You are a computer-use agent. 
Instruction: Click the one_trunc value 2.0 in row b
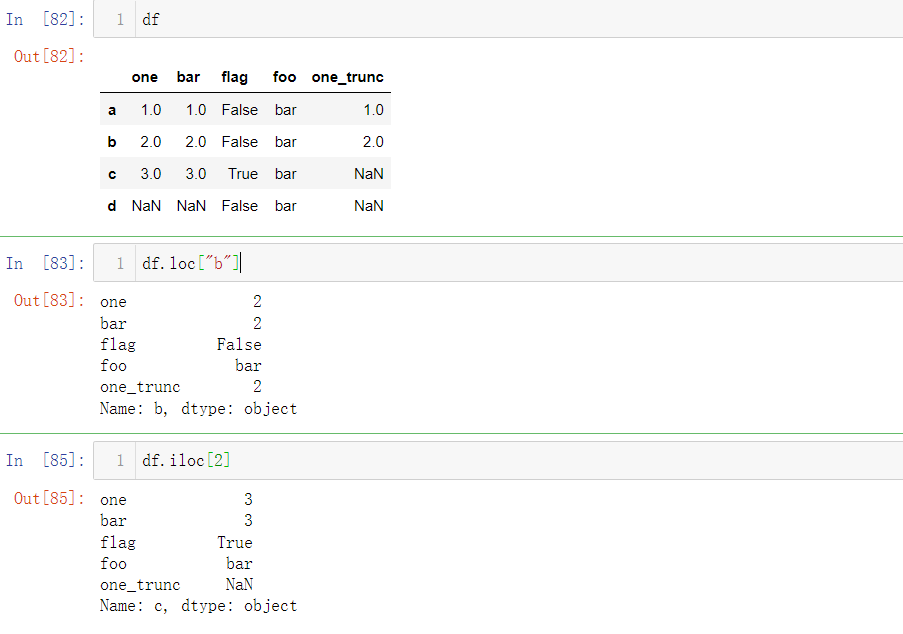(373, 142)
